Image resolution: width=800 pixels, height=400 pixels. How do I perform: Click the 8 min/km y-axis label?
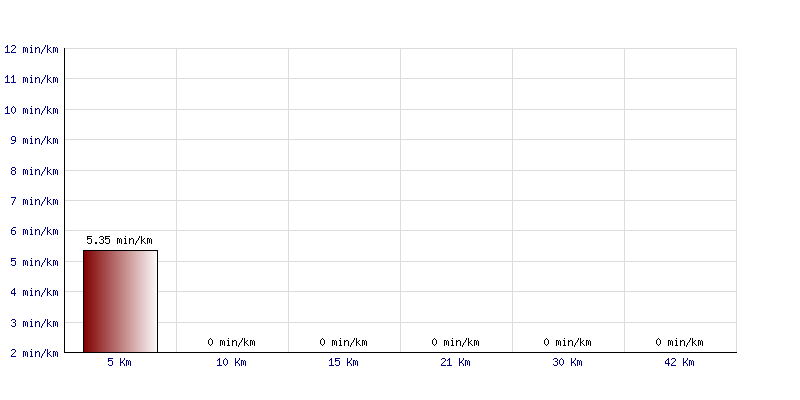click(x=34, y=171)
